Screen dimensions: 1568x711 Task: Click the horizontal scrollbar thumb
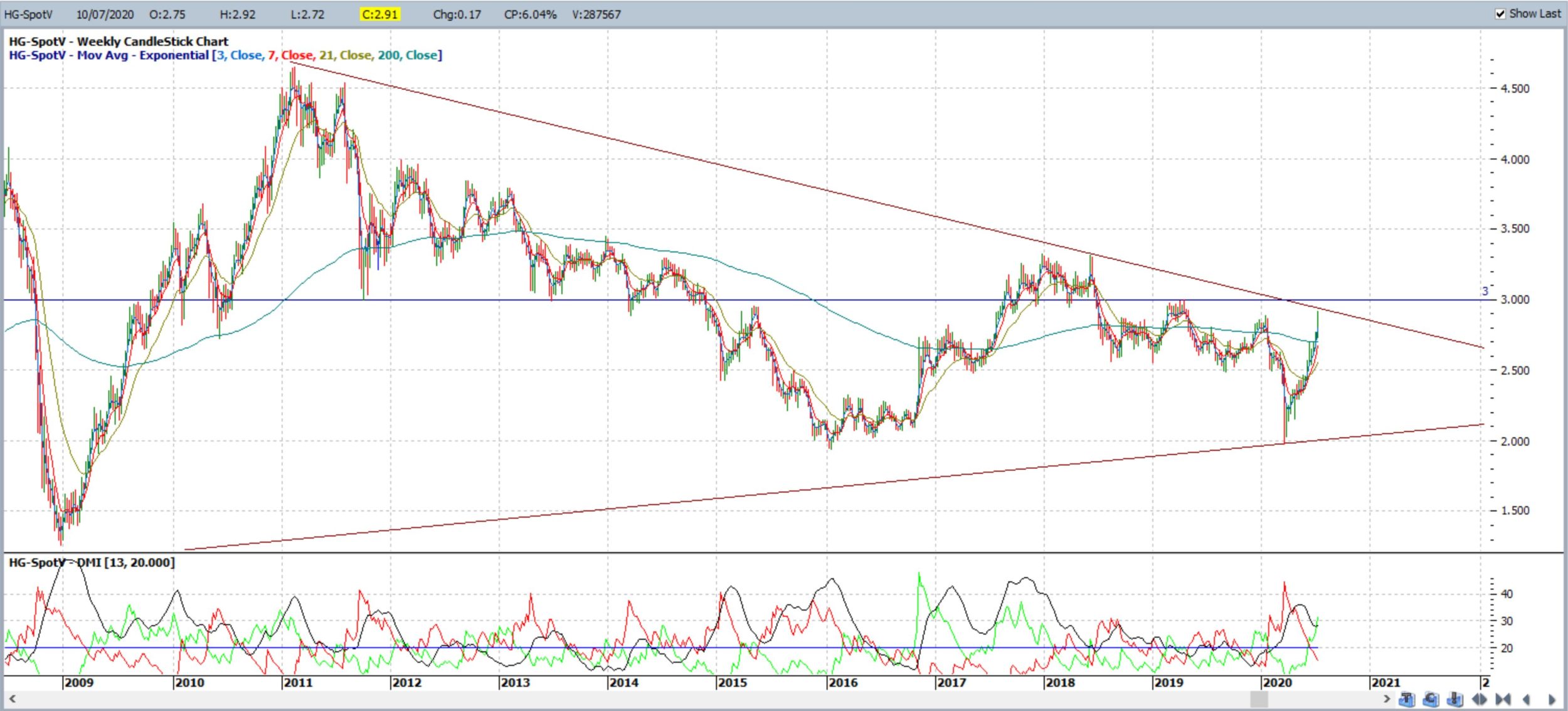tap(1259, 698)
